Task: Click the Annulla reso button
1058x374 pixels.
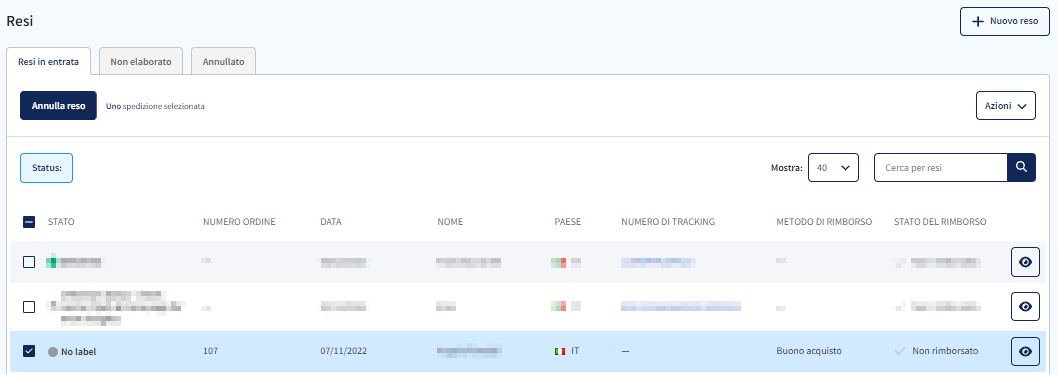Action: (58, 106)
